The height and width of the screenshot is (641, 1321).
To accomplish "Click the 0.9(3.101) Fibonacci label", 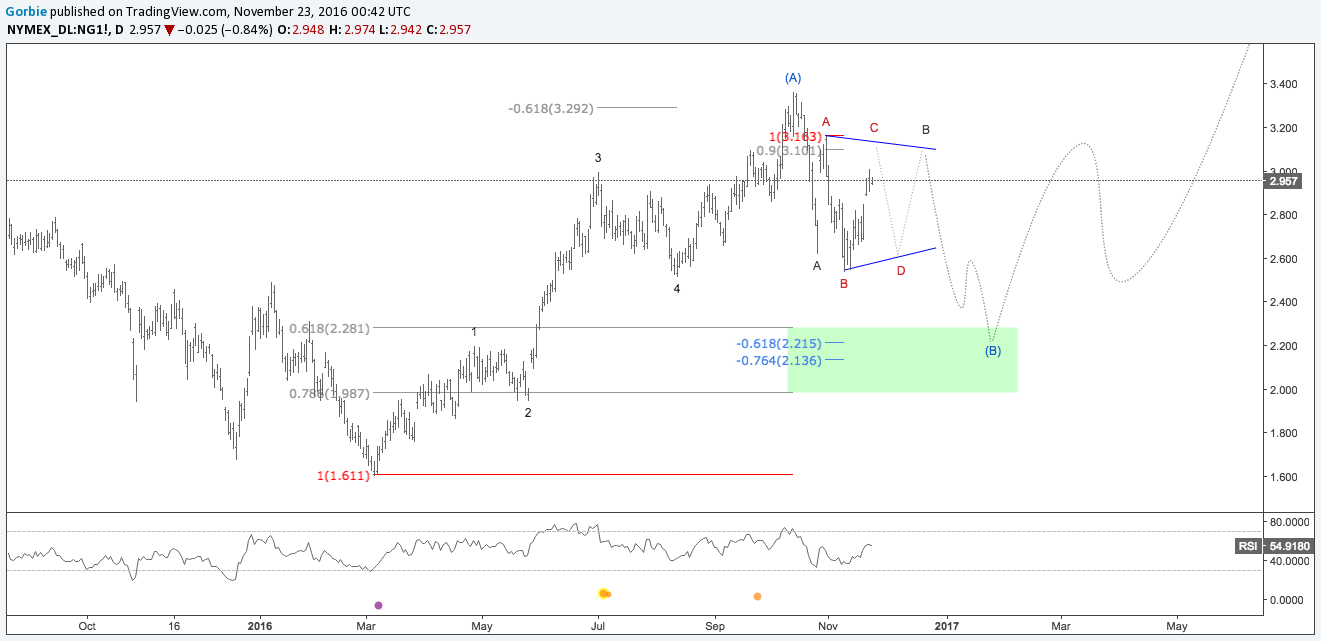I will 789,150.
